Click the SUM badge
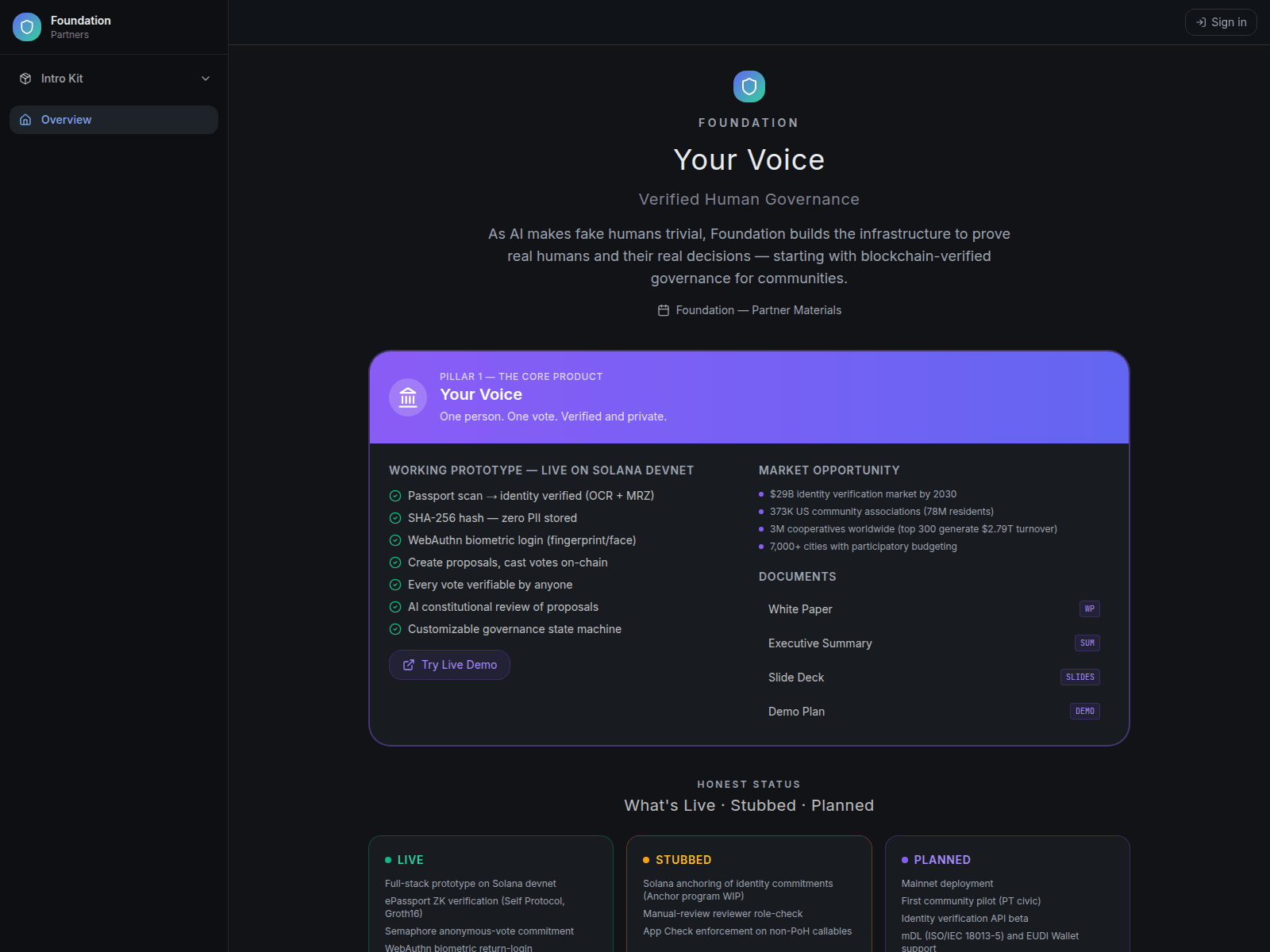Image resolution: width=1270 pixels, height=952 pixels. point(1087,643)
